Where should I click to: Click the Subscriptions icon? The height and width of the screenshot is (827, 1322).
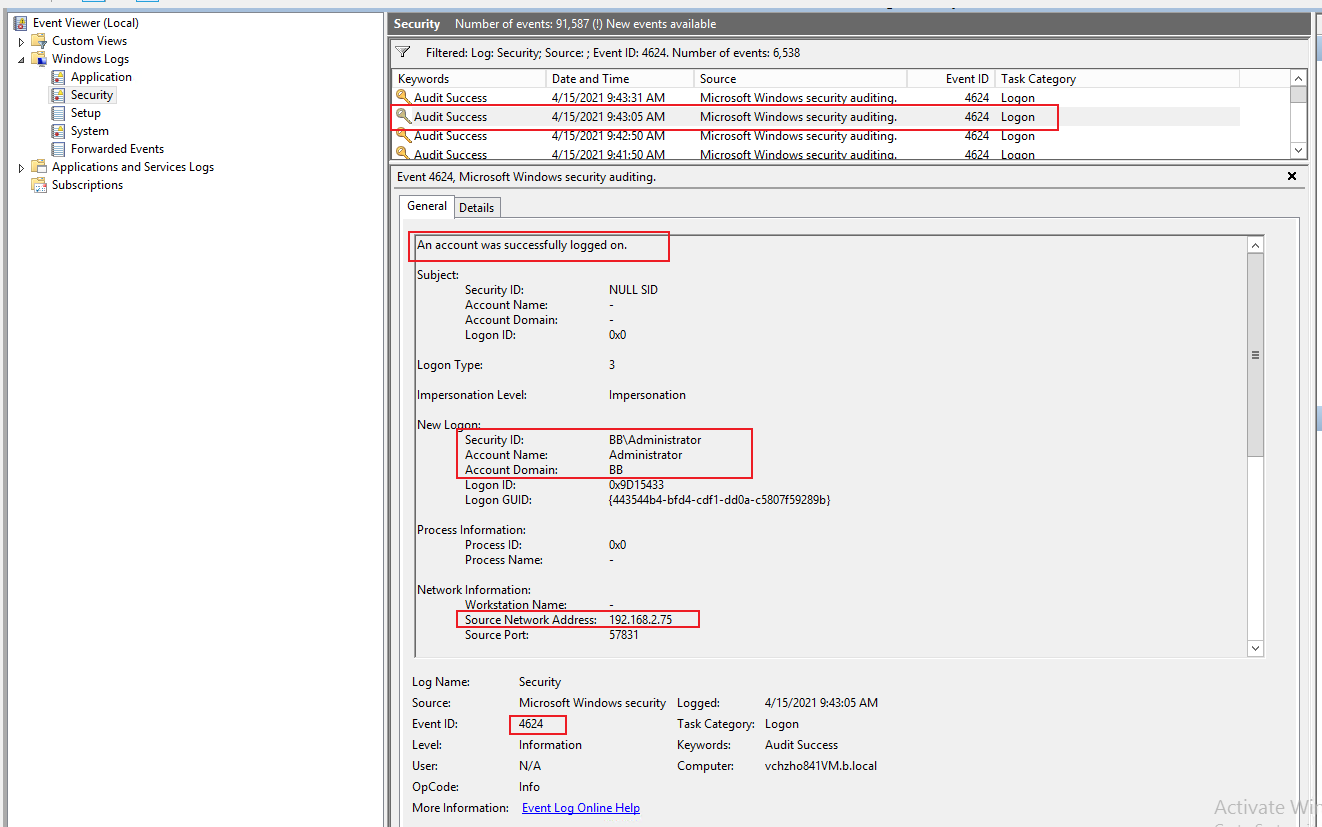39,185
